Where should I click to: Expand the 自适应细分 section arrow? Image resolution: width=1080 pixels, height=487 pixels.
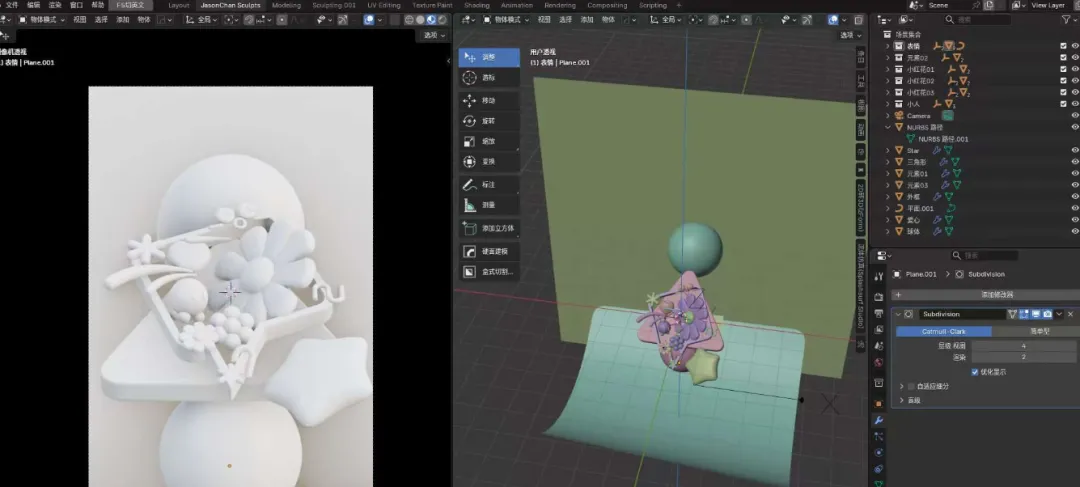click(902, 386)
